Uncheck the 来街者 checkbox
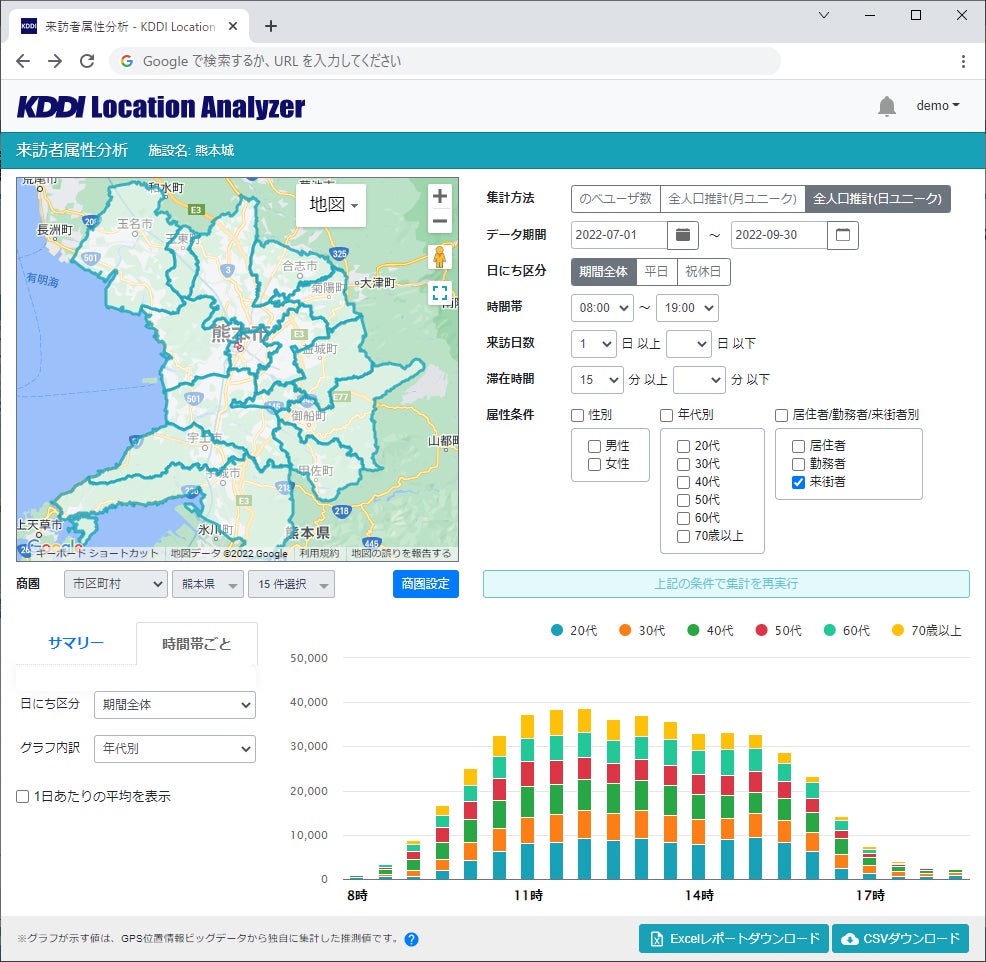 click(798, 482)
